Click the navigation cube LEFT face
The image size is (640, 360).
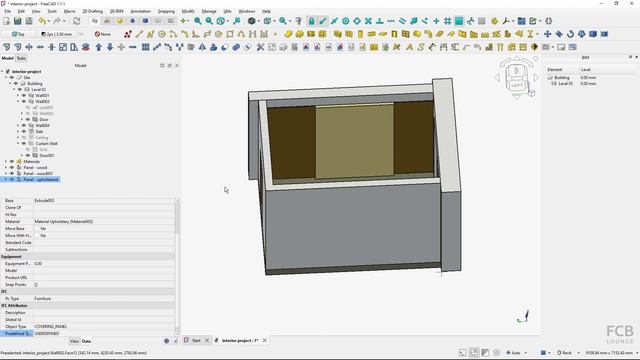coord(517,85)
